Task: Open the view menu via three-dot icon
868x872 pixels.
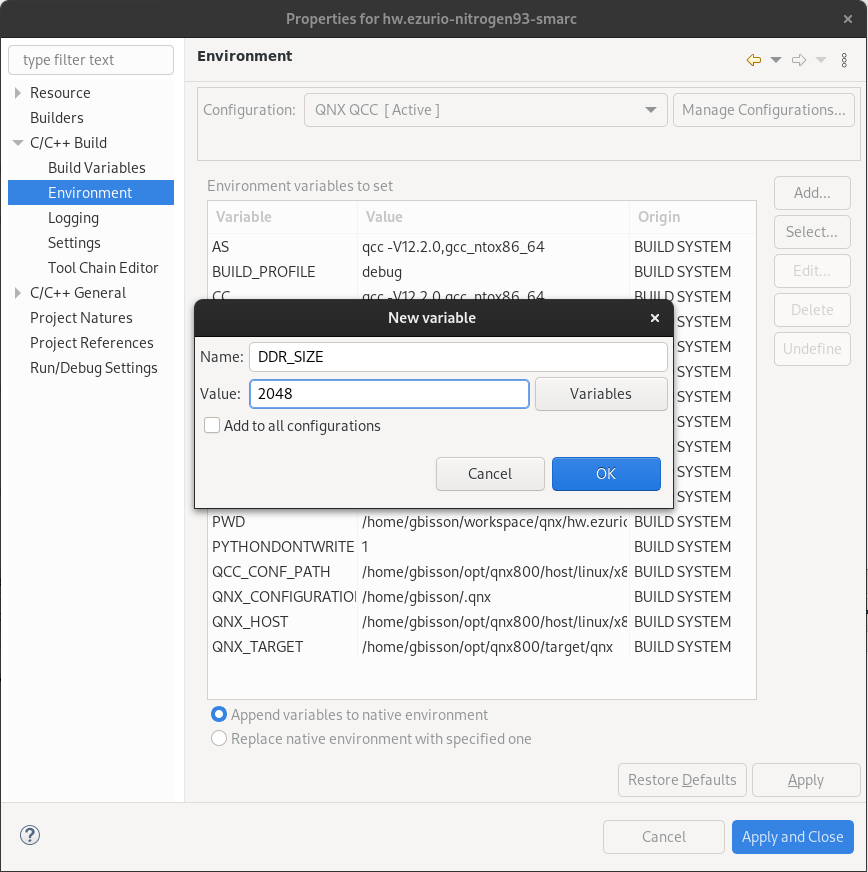Action: [844, 60]
